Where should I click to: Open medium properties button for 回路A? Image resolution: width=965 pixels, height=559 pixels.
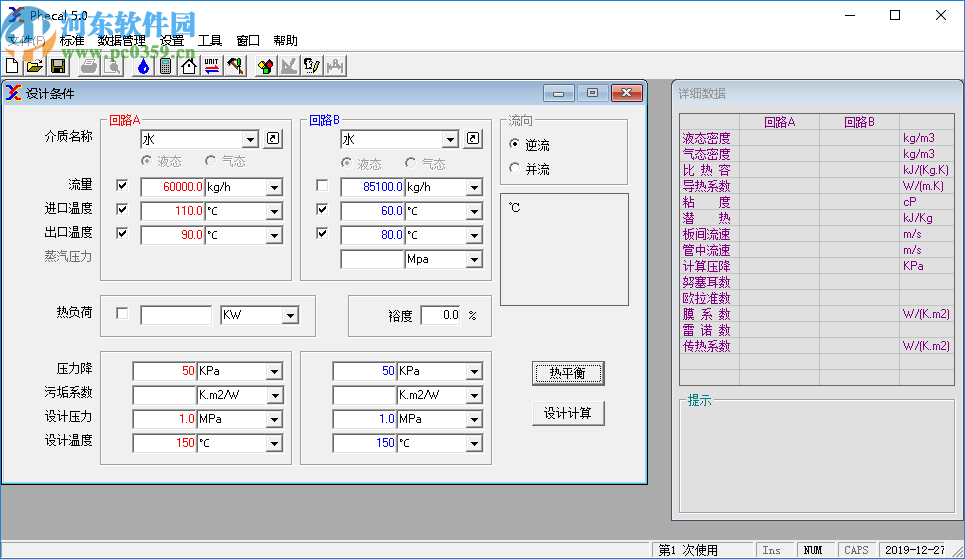pyautogui.click(x=273, y=139)
